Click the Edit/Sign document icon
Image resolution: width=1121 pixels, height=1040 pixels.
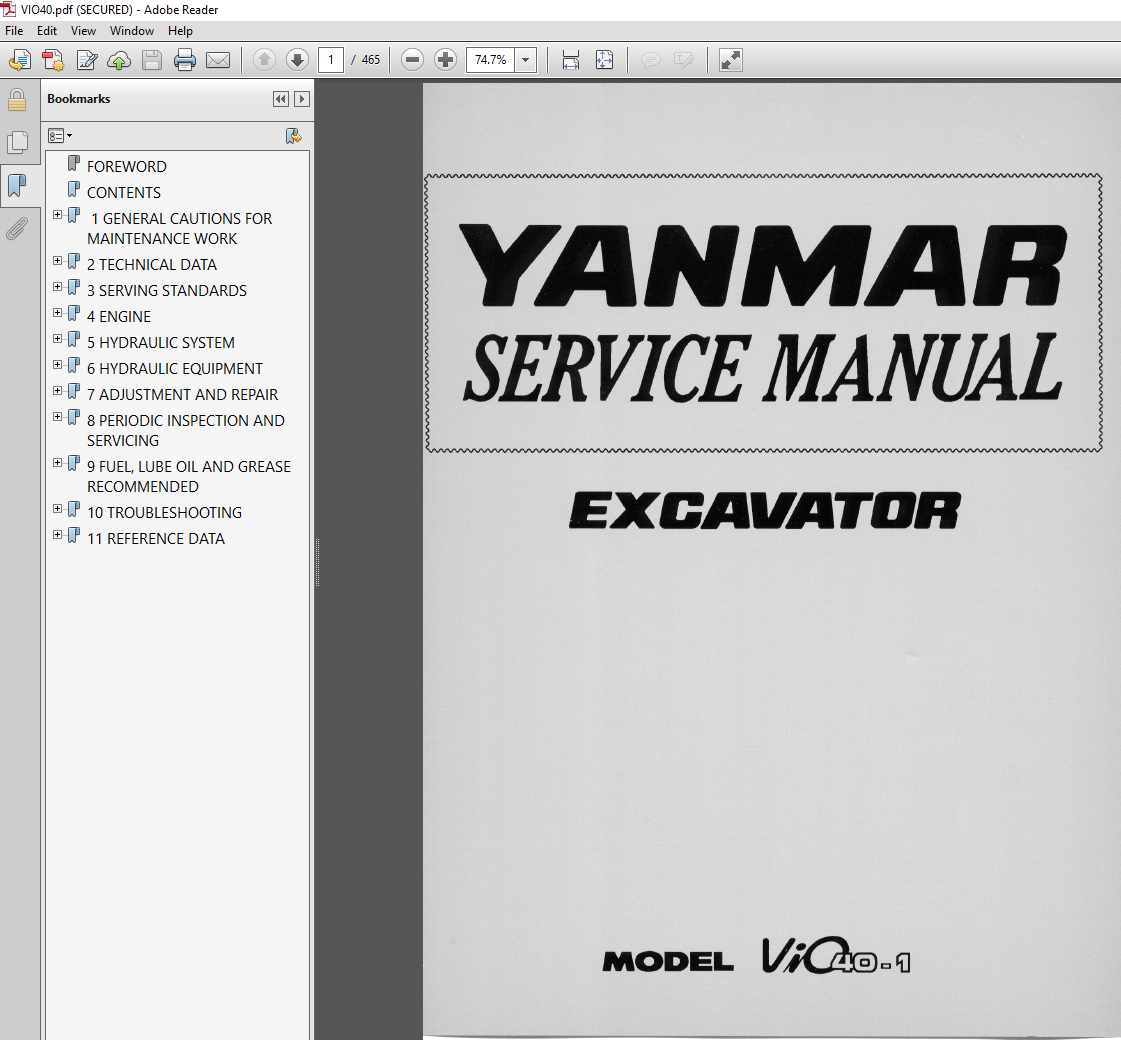87,60
